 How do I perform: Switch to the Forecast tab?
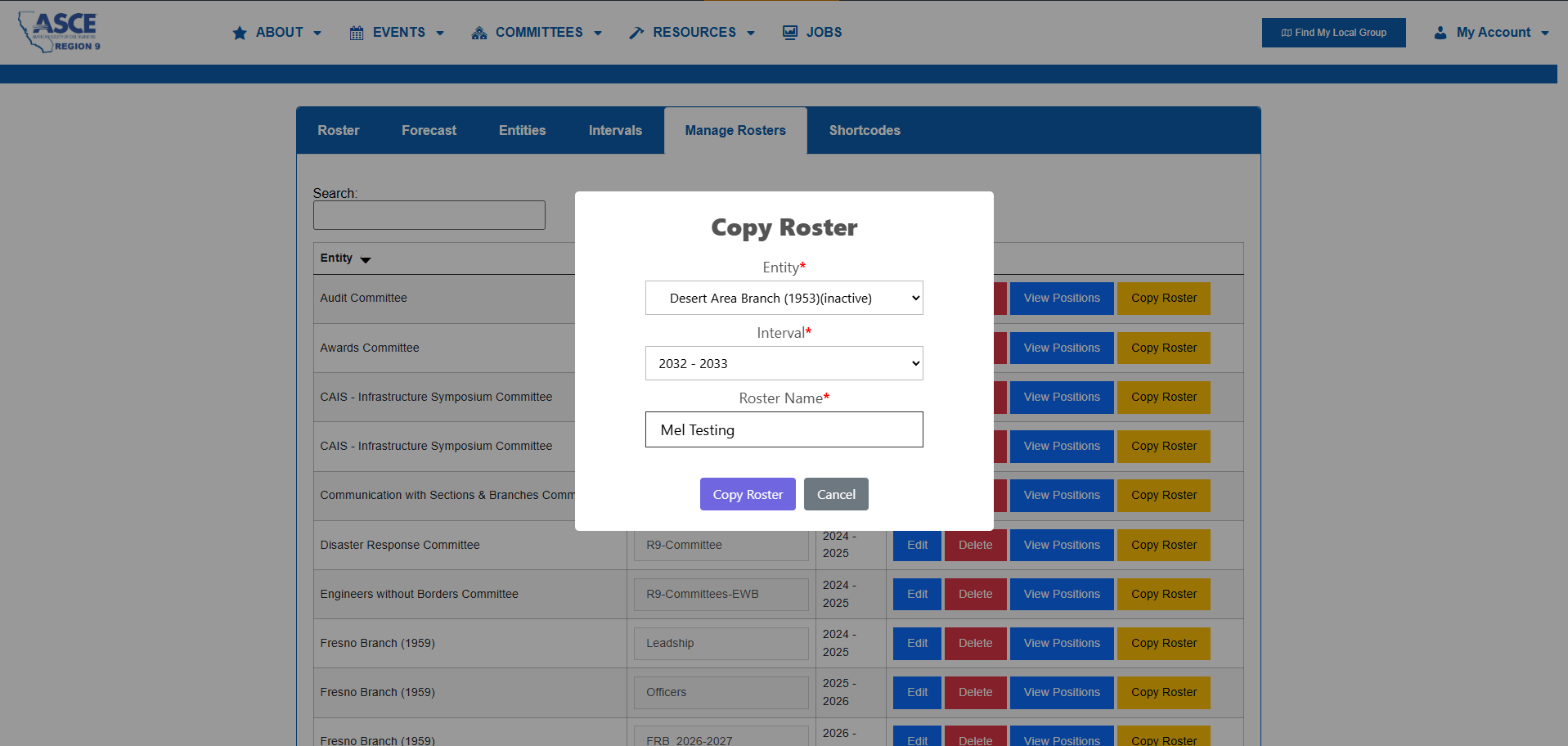[x=429, y=131]
